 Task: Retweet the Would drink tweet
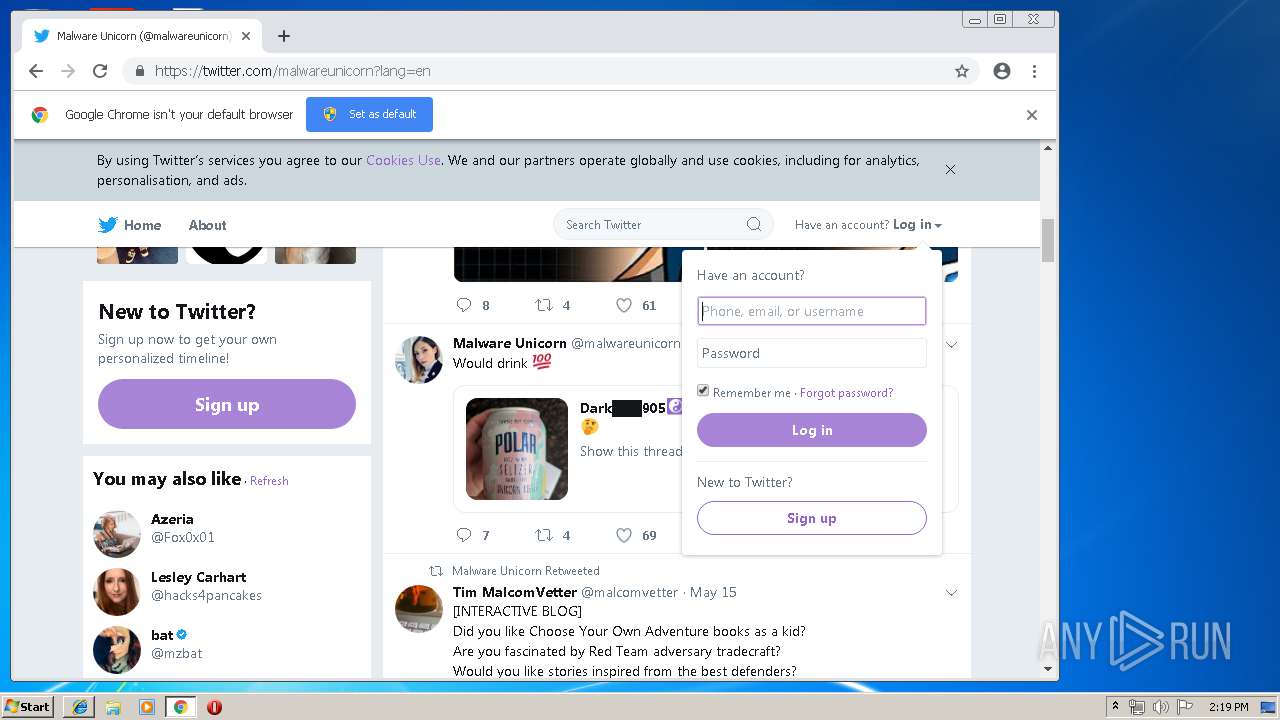(544, 535)
